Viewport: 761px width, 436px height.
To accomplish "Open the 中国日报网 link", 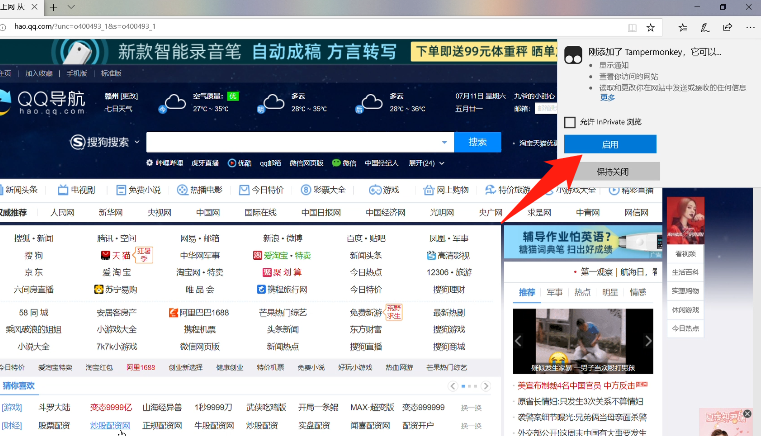I will tap(321, 213).
